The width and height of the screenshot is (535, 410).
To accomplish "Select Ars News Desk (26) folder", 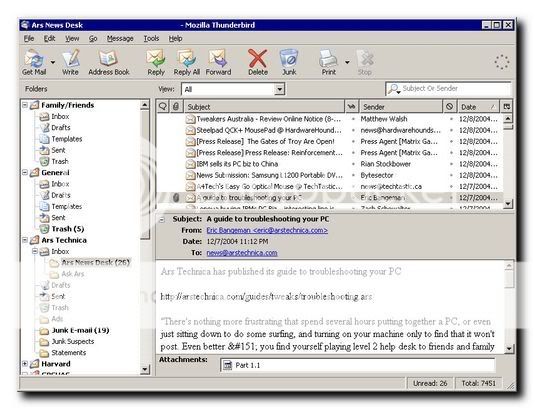I will (90, 263).
